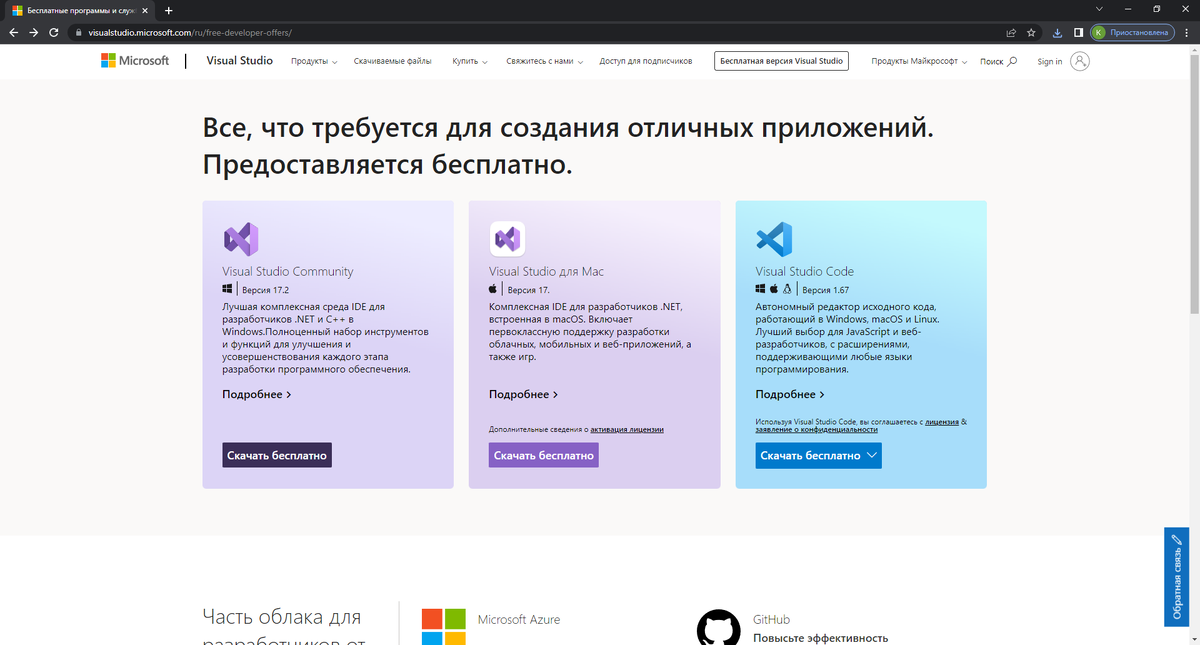
Task: Click the Версия 1.67 text
Action: (826, 289)
